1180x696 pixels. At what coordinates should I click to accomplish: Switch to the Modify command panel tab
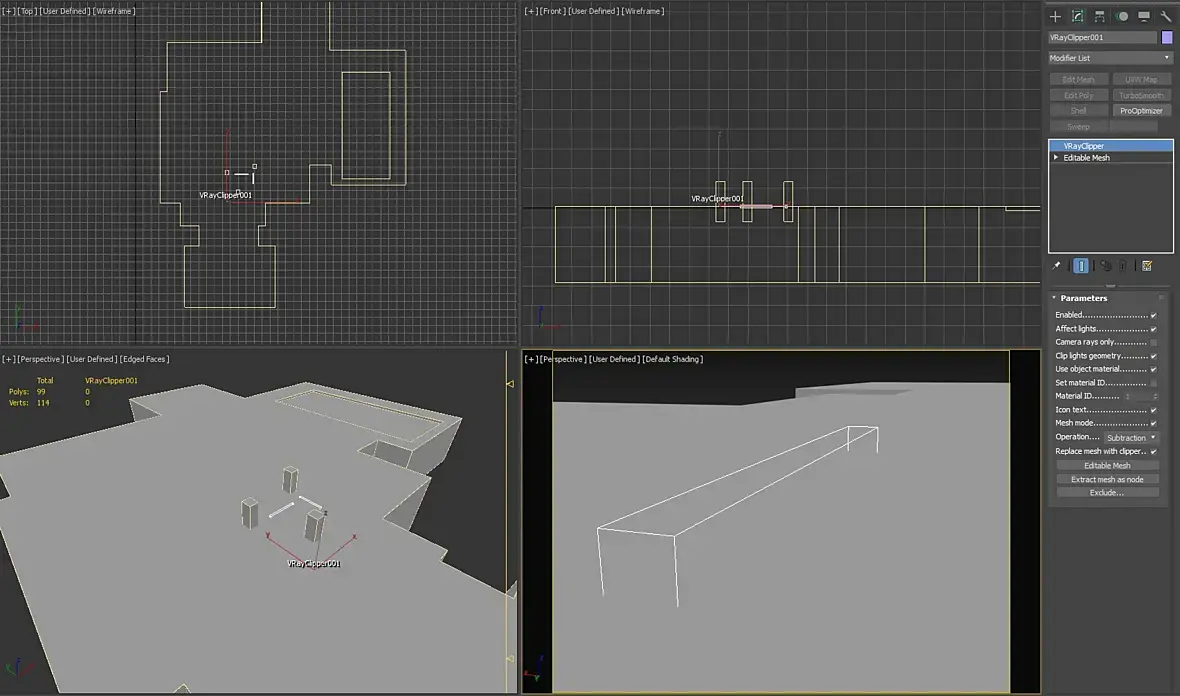click(x=1077, y=16)
